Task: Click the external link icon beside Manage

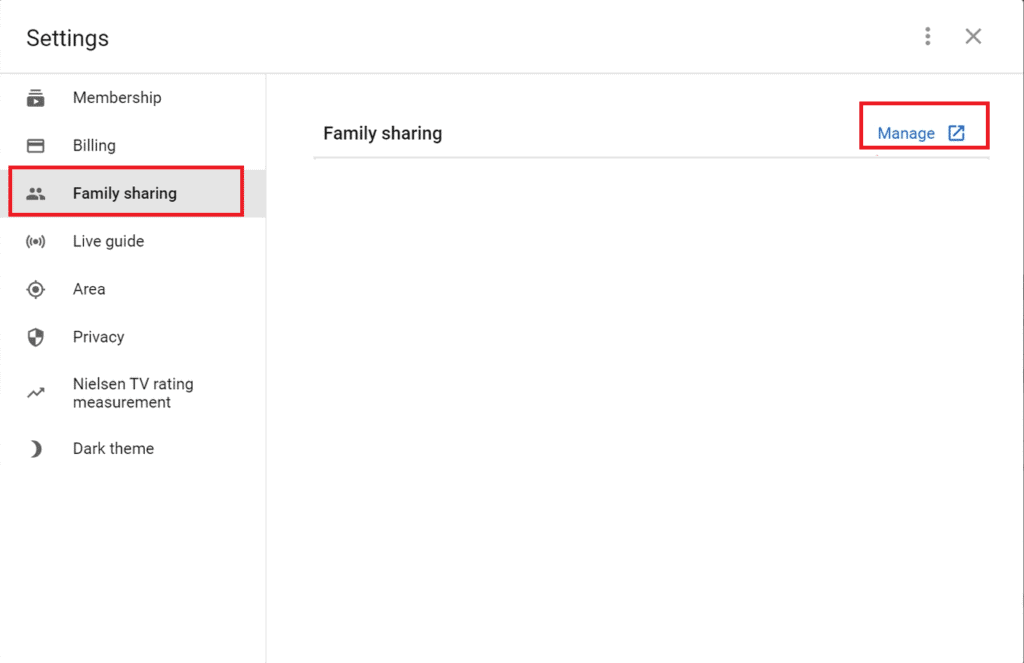Action: (x=958, y=132)
